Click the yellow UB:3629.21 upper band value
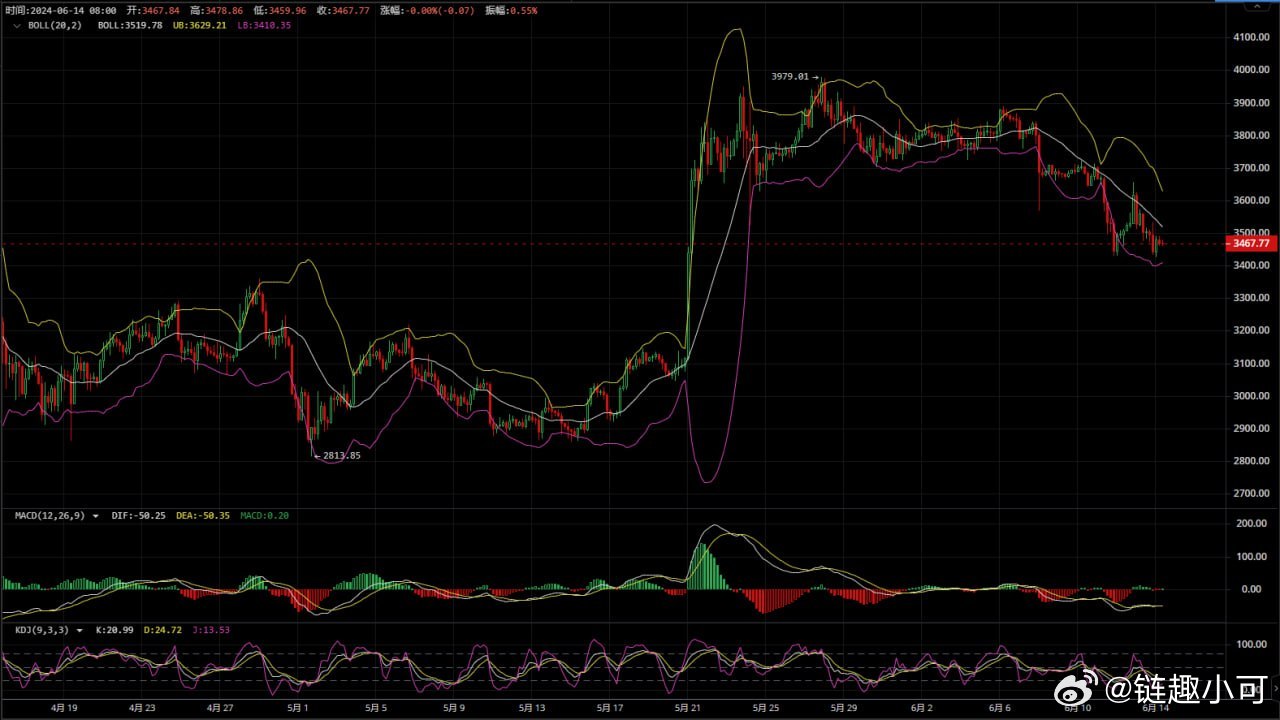Viewport: 1280px width, 720px height. [x=200, y=25]
